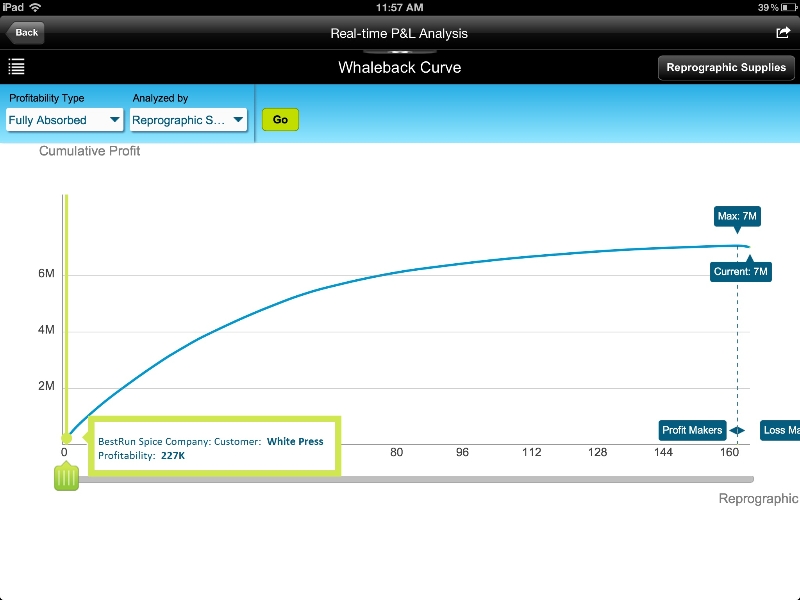The height and width of the screenshot is (600, 800).
Task: Click the Cumulative Profit axis title
Action: [89, 151]
